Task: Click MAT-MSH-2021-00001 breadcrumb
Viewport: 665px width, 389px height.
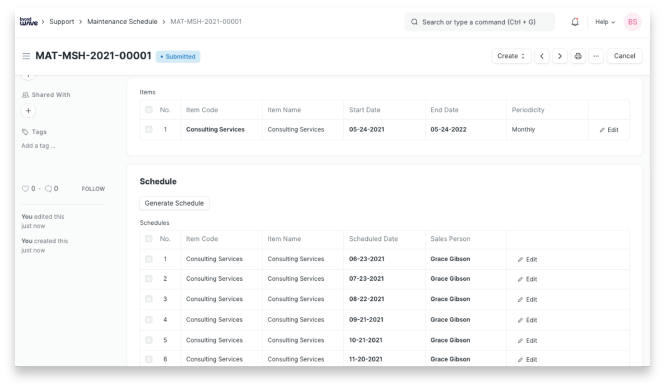Action: tap(206, 22)
